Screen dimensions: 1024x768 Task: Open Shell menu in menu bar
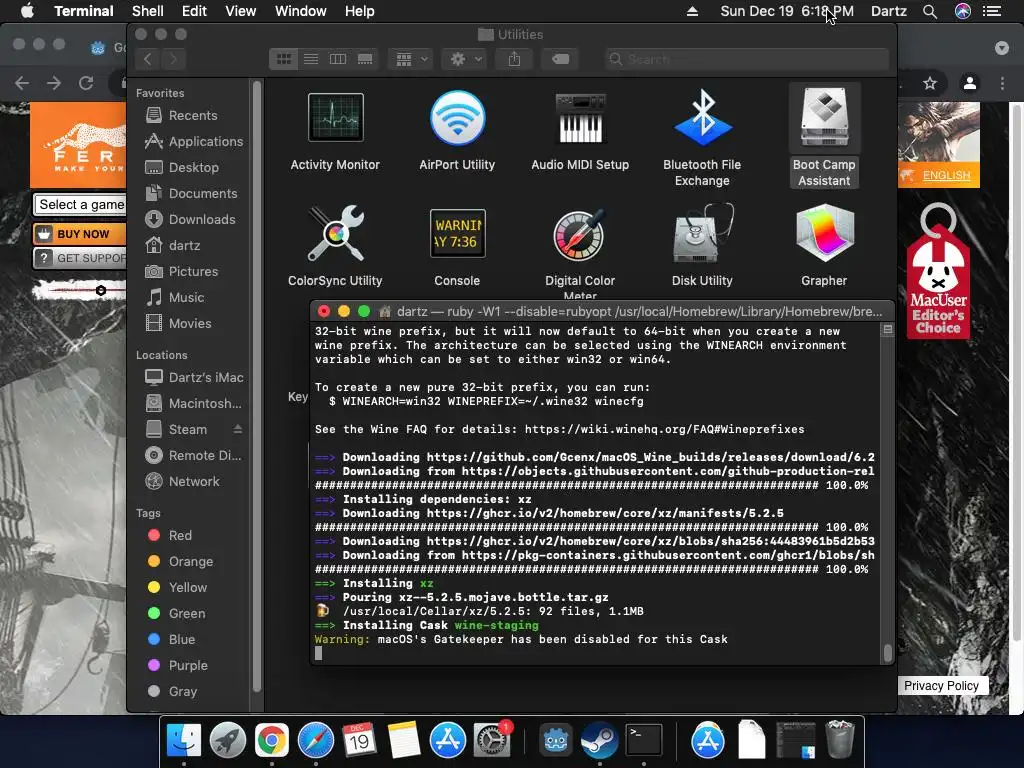[x=148, y=11]
